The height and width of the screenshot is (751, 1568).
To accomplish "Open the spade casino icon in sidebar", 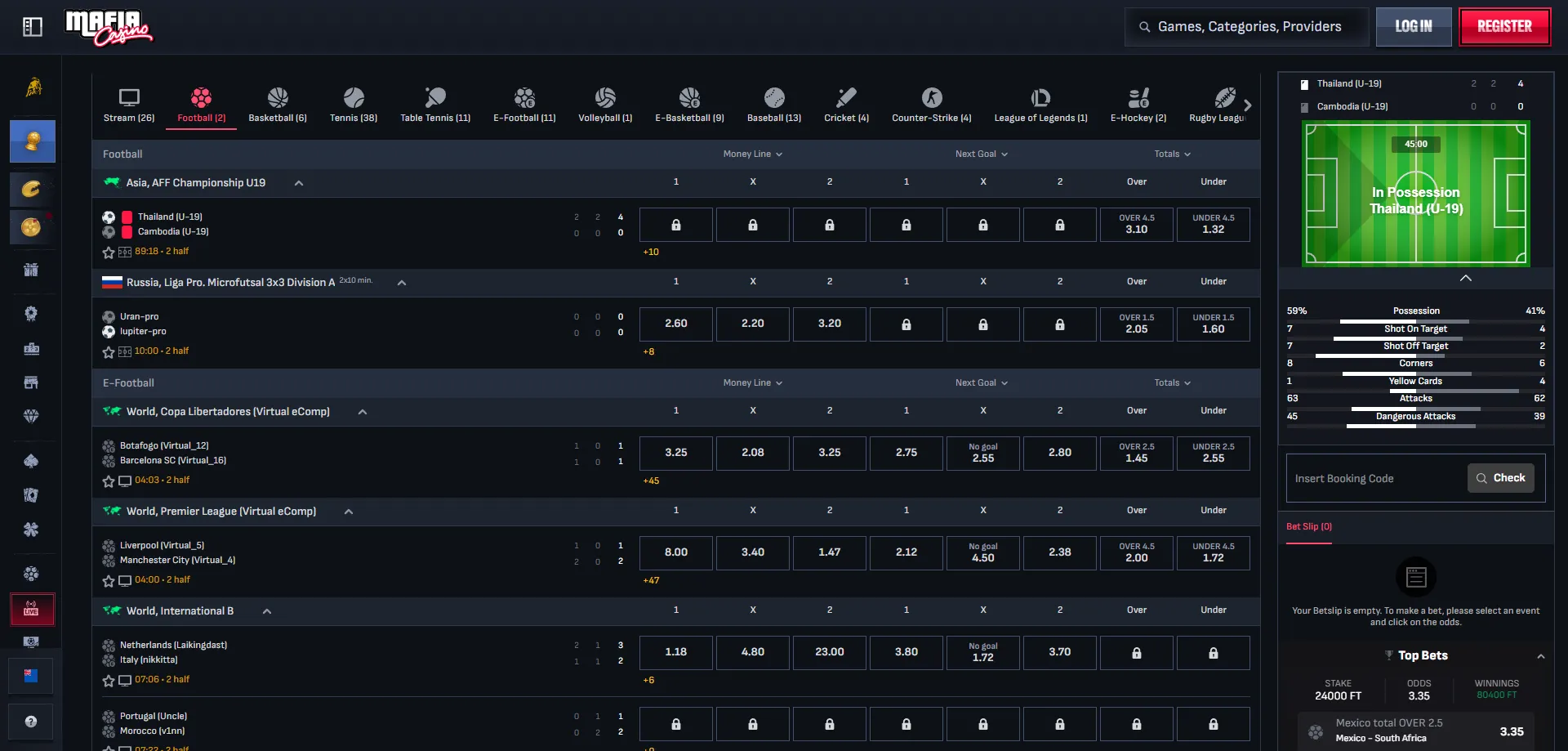I will coord(31,462).
